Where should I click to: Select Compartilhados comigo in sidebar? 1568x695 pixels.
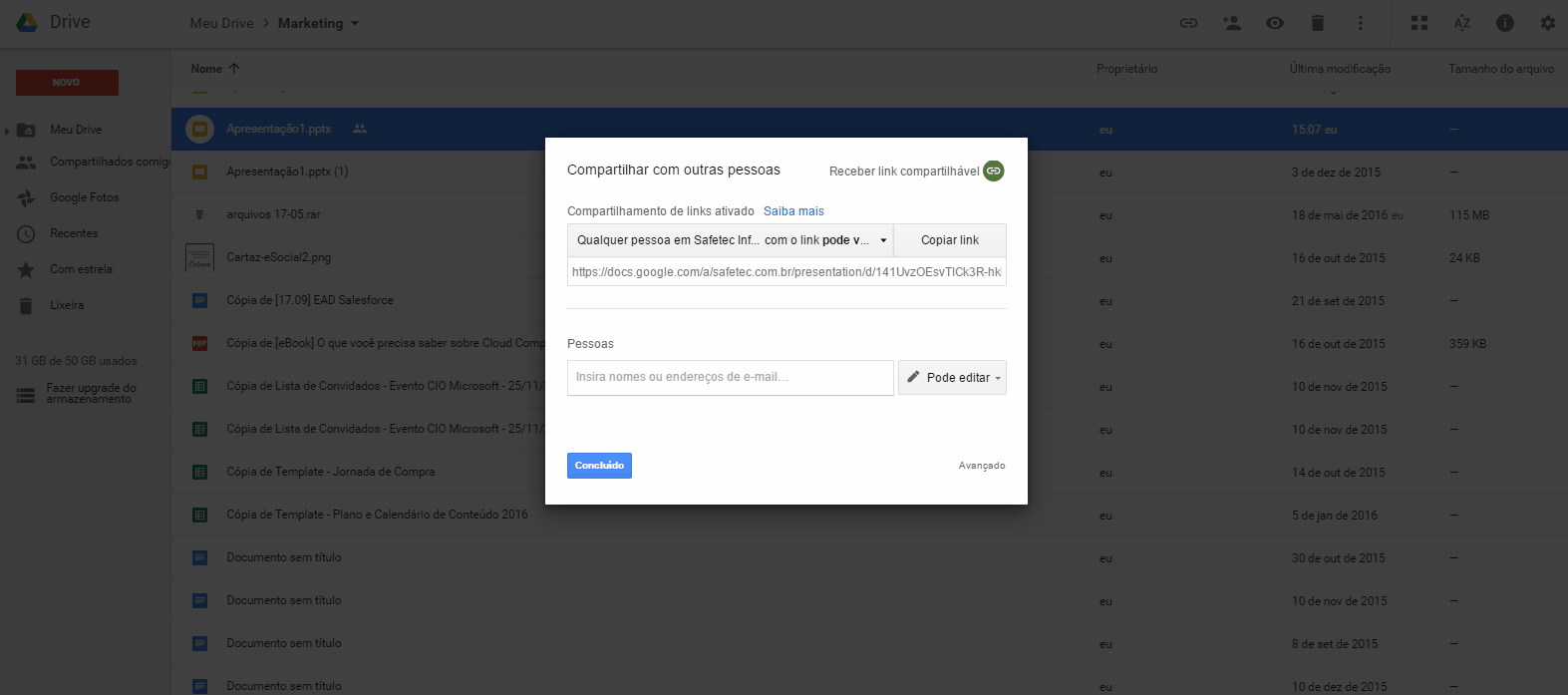coord(110,162)
